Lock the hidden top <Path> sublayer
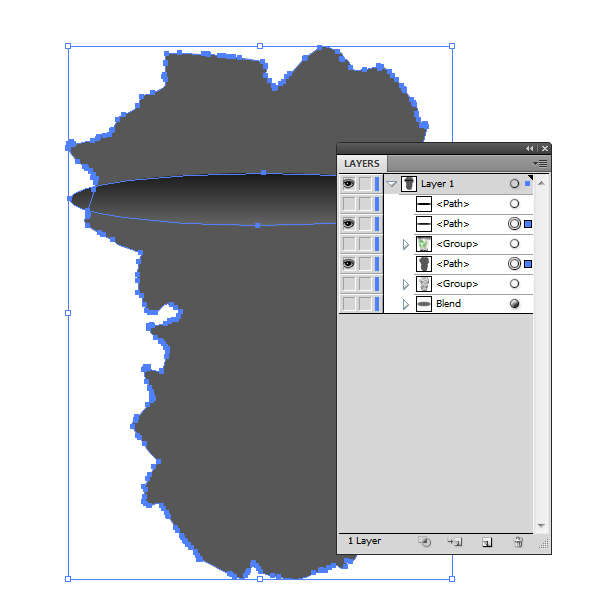The height and width of the screenshot is (610, 600). (365, 203)
